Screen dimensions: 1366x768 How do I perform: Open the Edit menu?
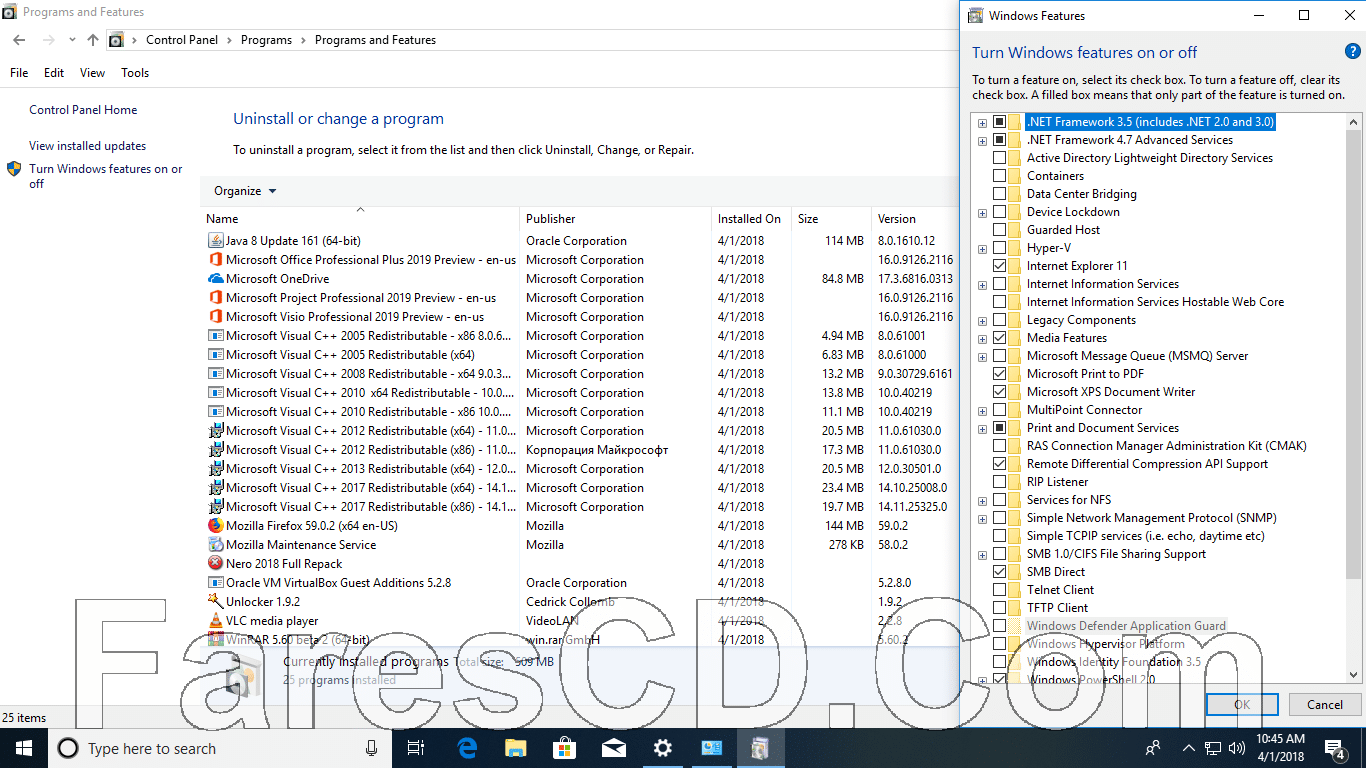coord(54,73)
